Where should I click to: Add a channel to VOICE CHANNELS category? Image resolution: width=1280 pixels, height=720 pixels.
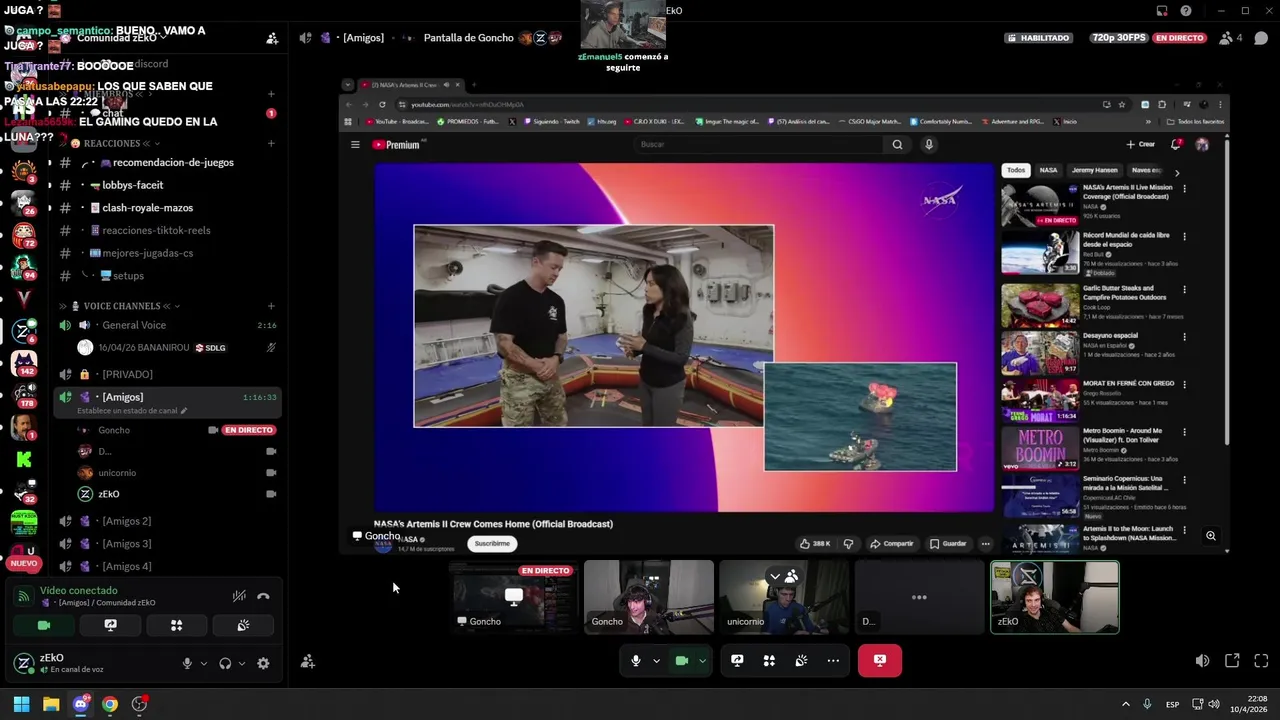[x=271, y=306]
